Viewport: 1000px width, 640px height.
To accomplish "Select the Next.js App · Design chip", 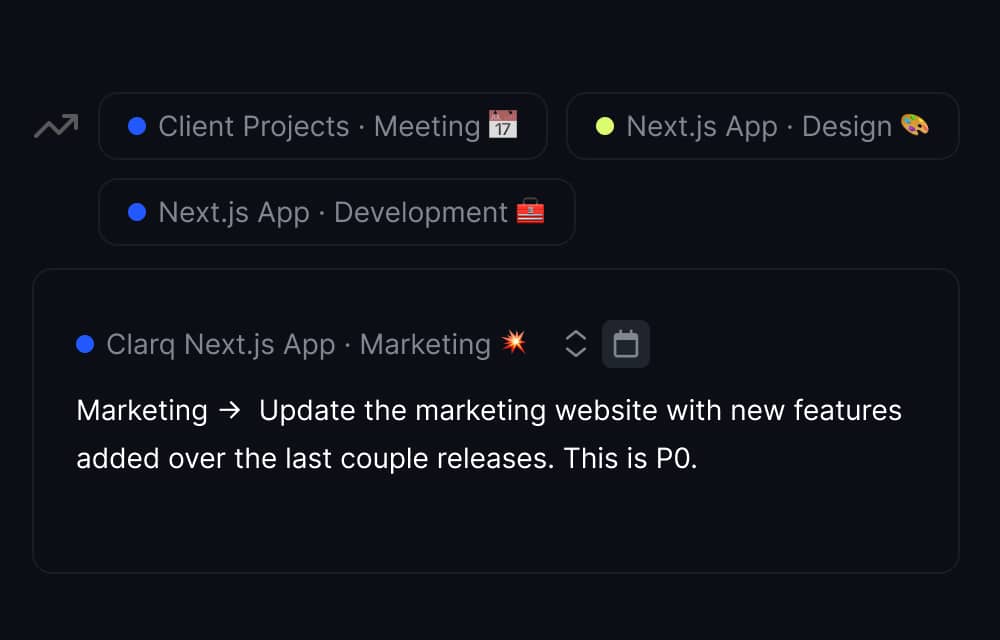I will 762,126.
